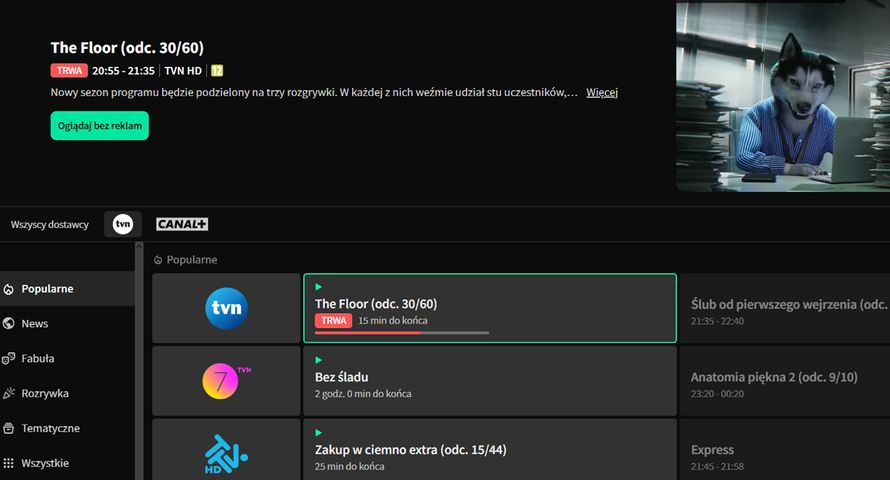Click the live video preview thumbnail
This screenshot has height=480, width=890.
point(783,96)
